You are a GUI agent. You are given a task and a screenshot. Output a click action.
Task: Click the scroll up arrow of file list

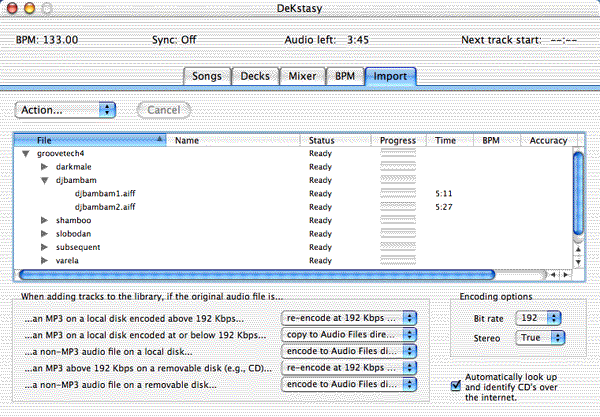click(579, 249)
